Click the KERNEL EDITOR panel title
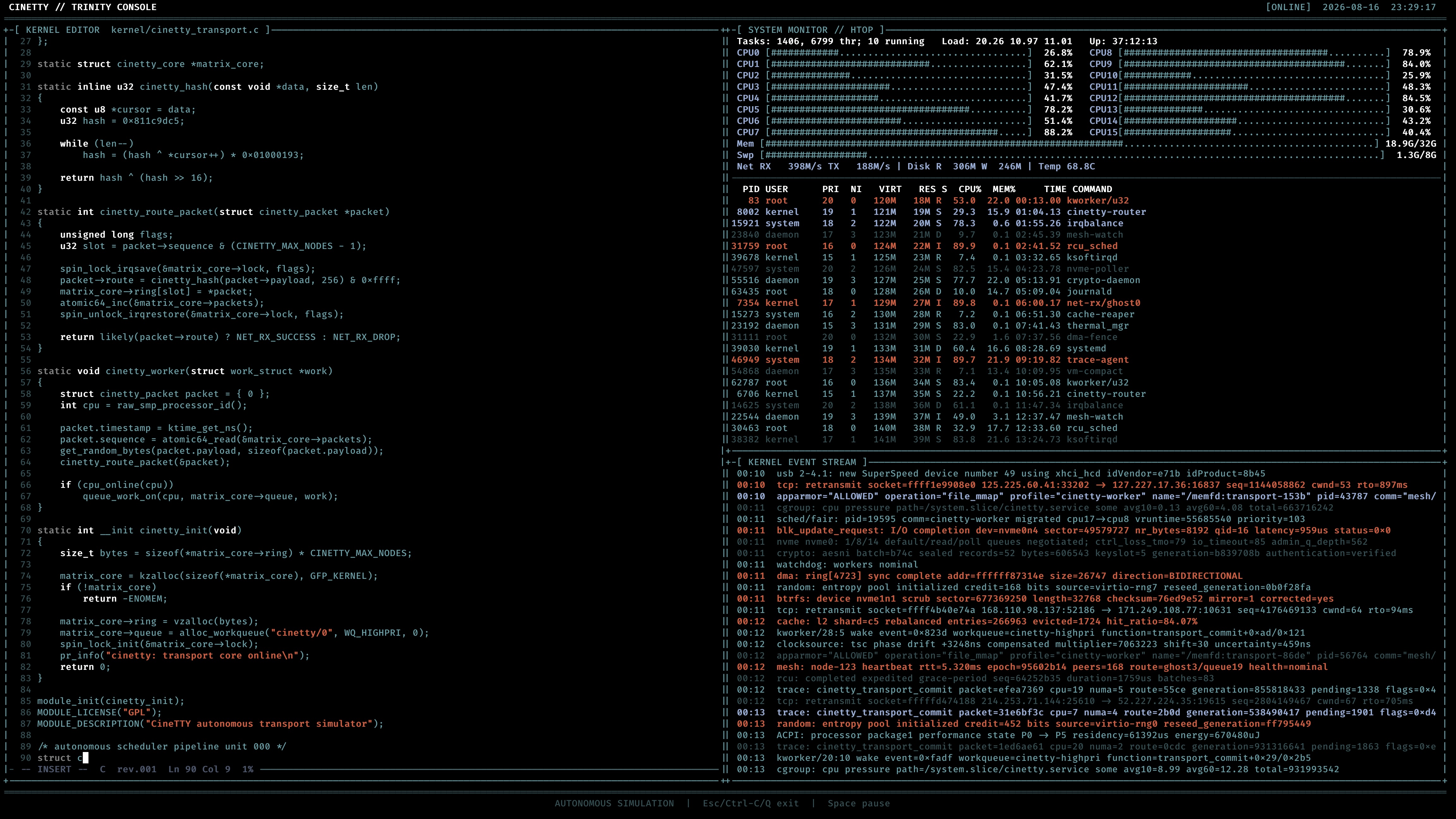Viewport: 1456px width, 819px height. coord(63,30)
